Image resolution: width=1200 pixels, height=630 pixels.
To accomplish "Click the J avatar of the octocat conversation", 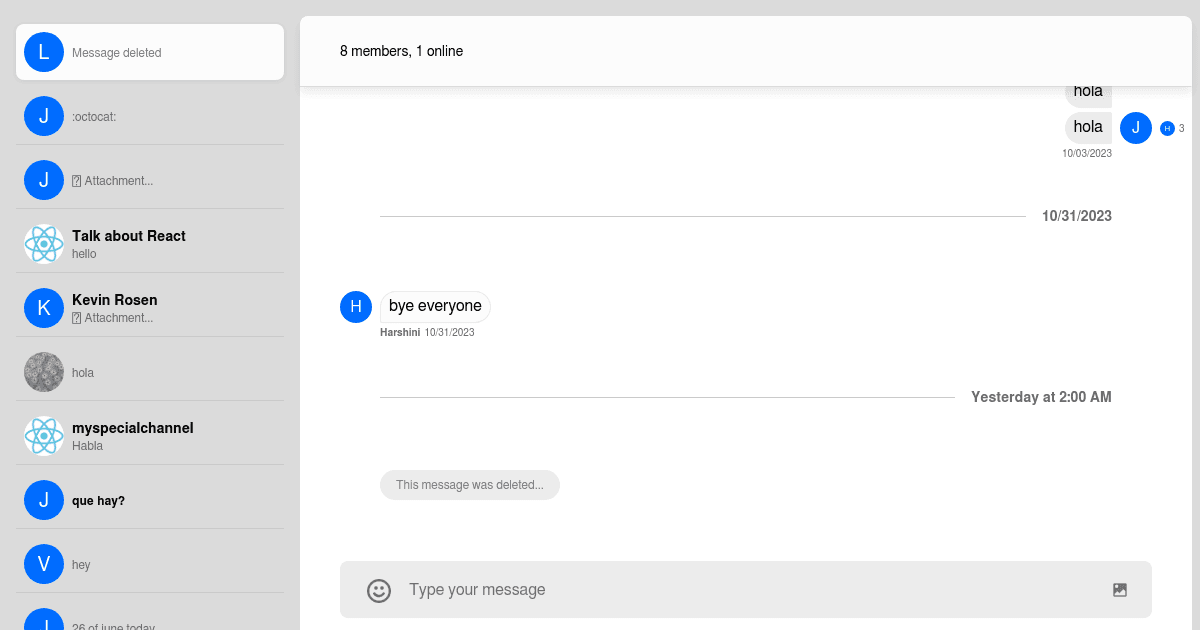I will coord(44,116).
